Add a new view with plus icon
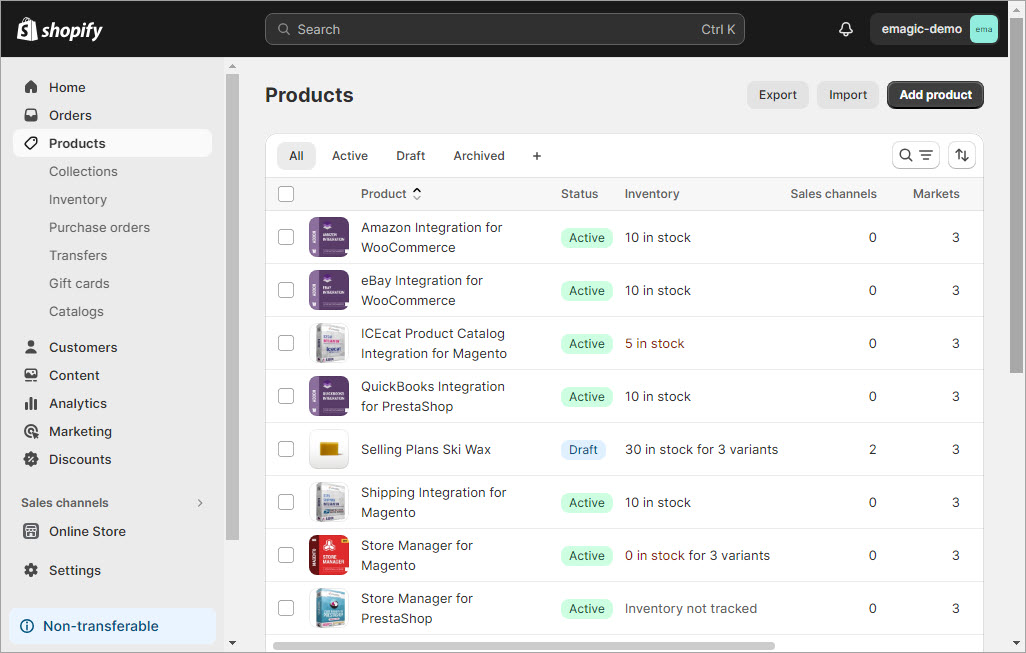This screenshot has width=1026, height=653. coord(537,156)
